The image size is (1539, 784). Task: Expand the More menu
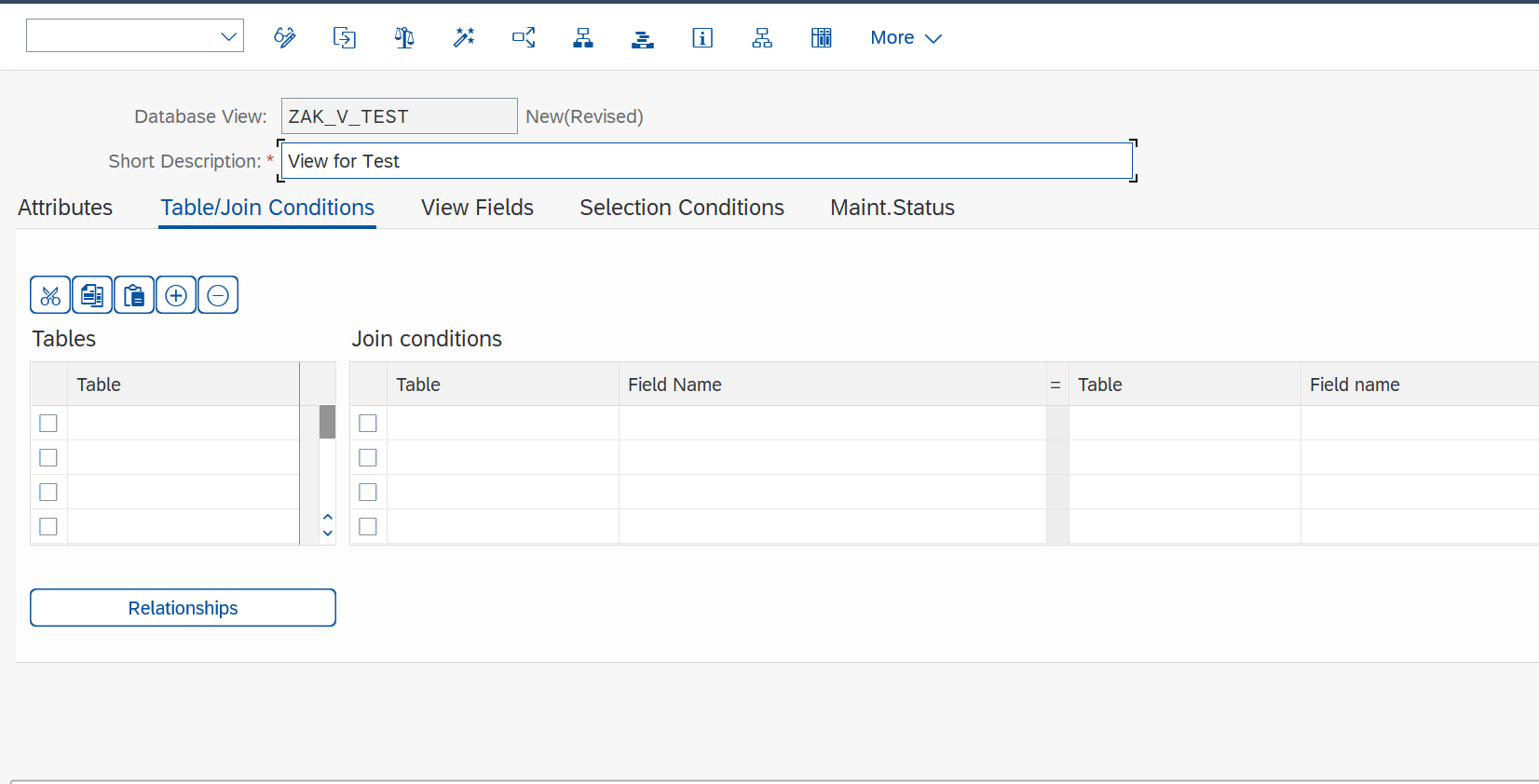point(906,38)
